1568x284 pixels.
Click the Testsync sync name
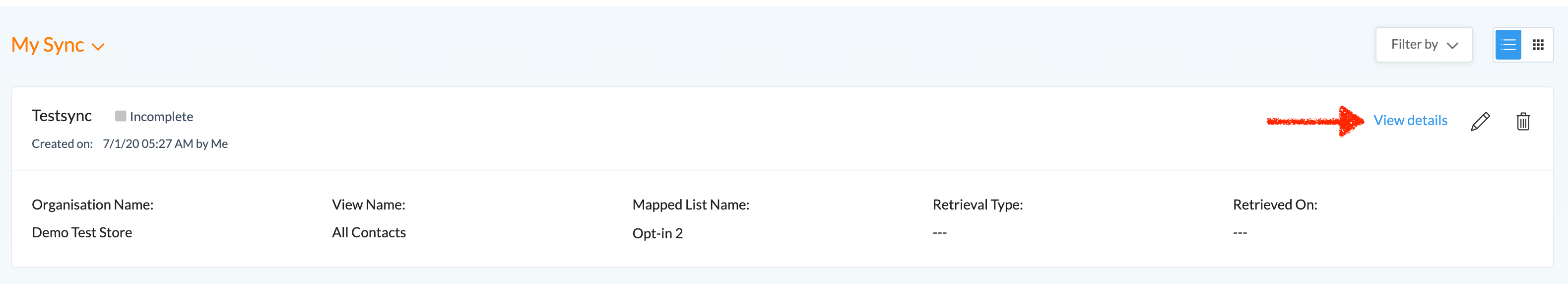62,116
